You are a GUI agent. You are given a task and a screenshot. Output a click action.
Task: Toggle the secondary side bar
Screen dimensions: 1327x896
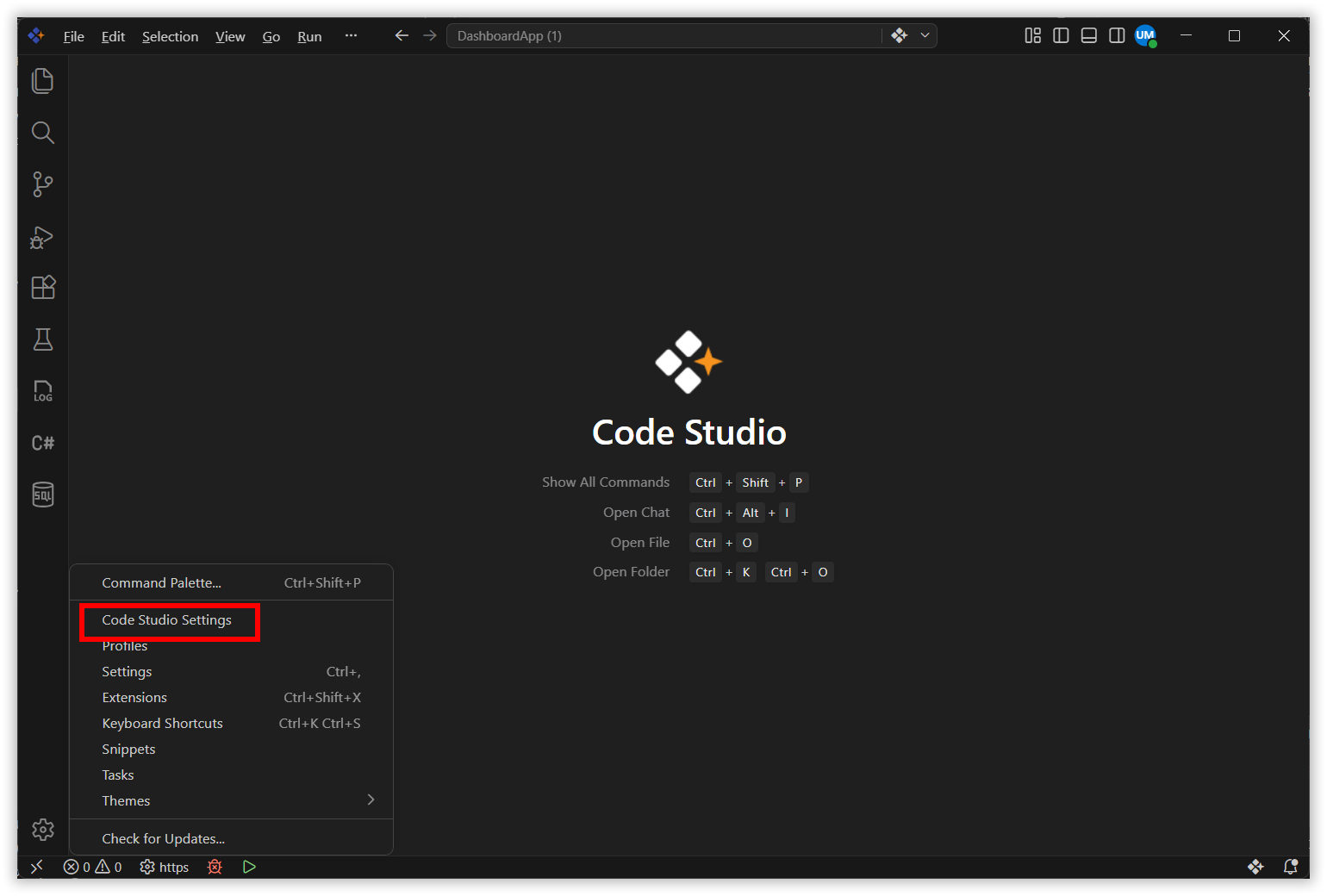[1117, 35]
